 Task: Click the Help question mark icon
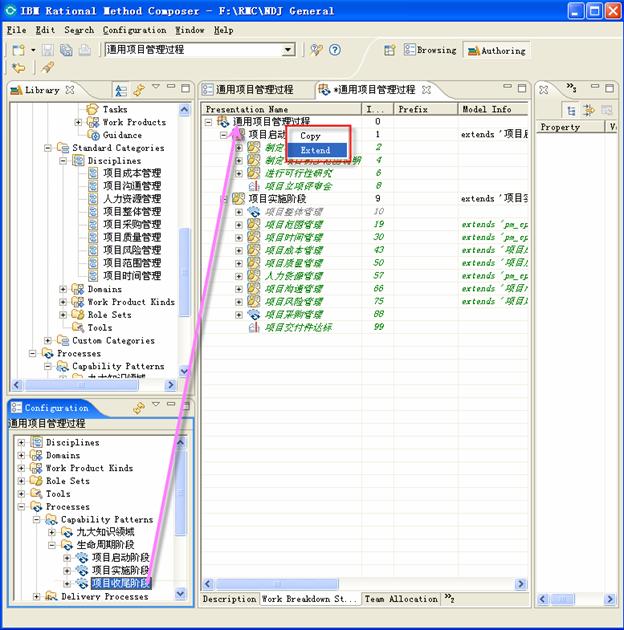point(335,50)
